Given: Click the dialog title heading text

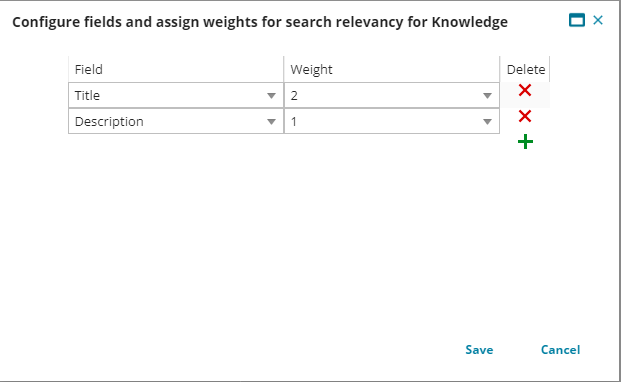Looking at the screenshot, I should click(x=260, y=22).
